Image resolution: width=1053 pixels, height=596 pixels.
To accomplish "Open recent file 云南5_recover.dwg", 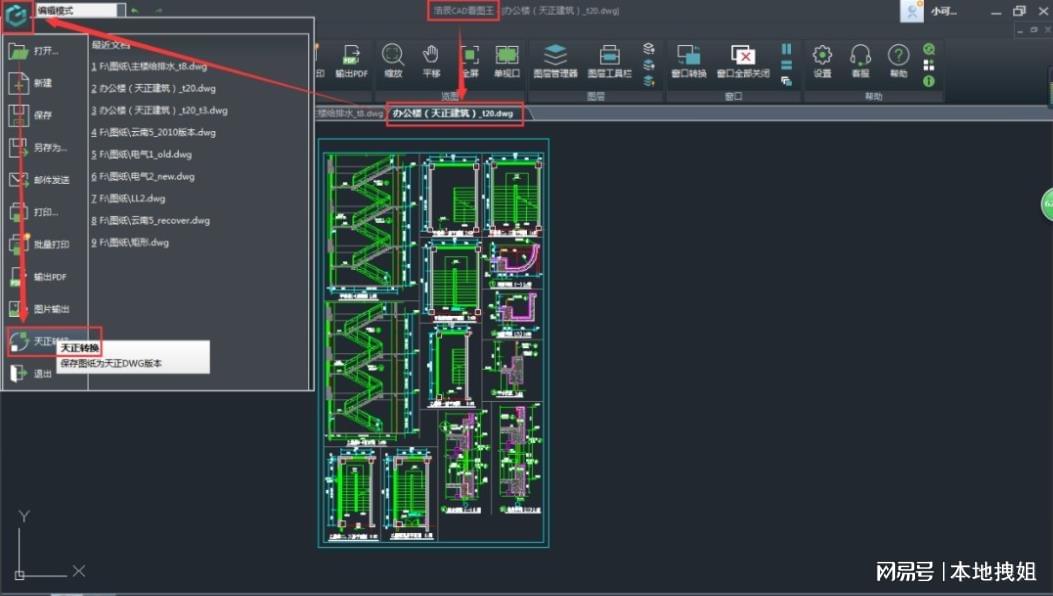I will pyautogui.click(x=149, y=220).
